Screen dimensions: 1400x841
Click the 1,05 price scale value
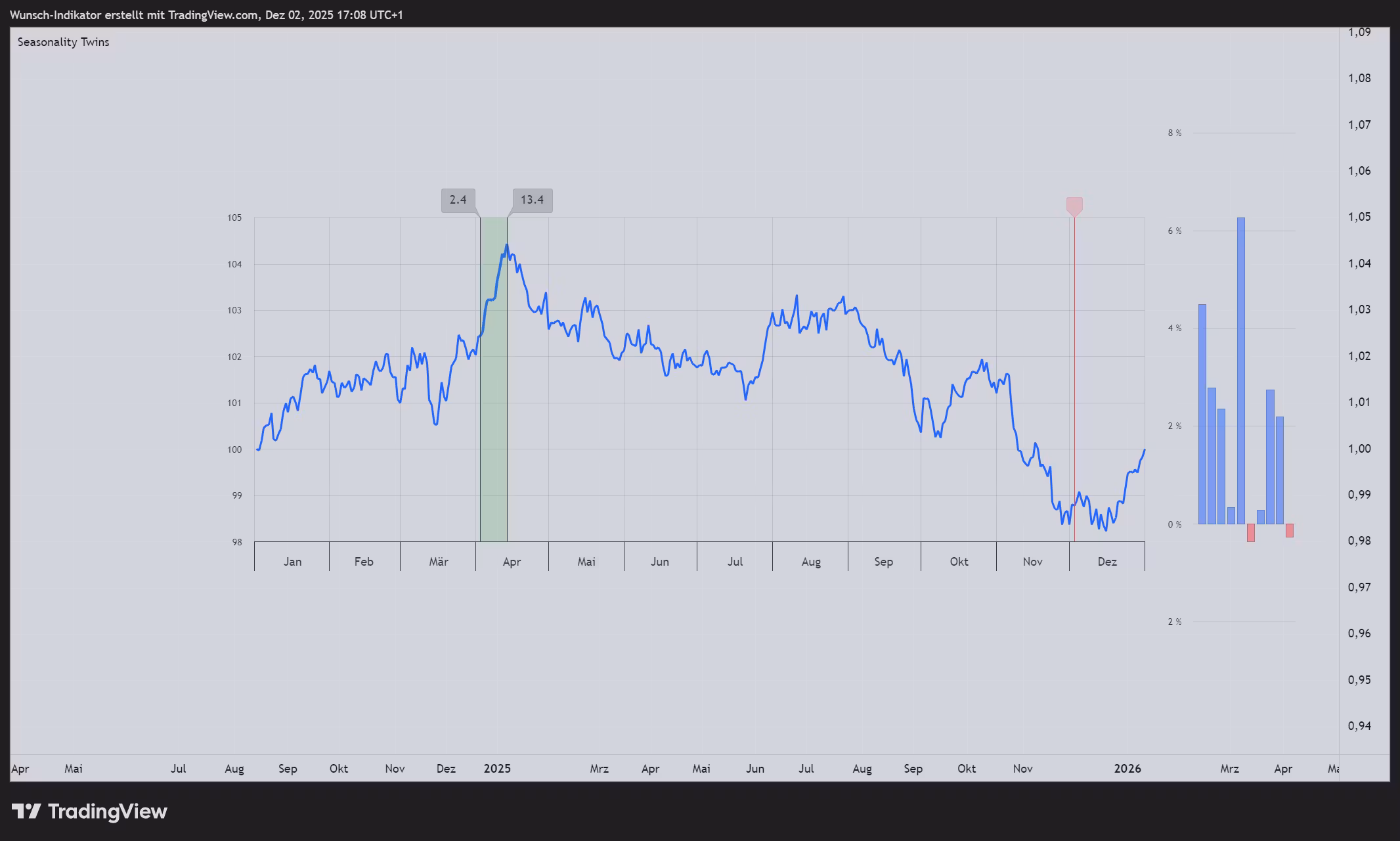click(x=1359, y=217)
